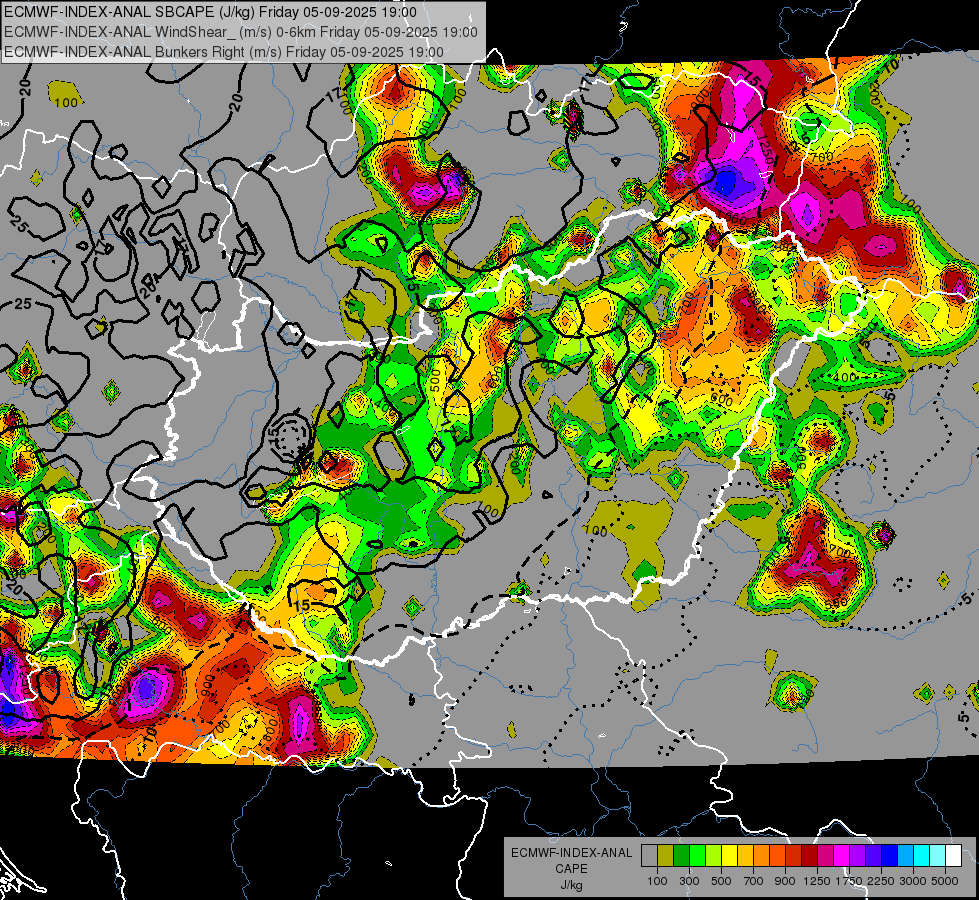Click the white legend swatch above 5000
The height and width of the screenshot is (900, 979).
coord(953,856)
